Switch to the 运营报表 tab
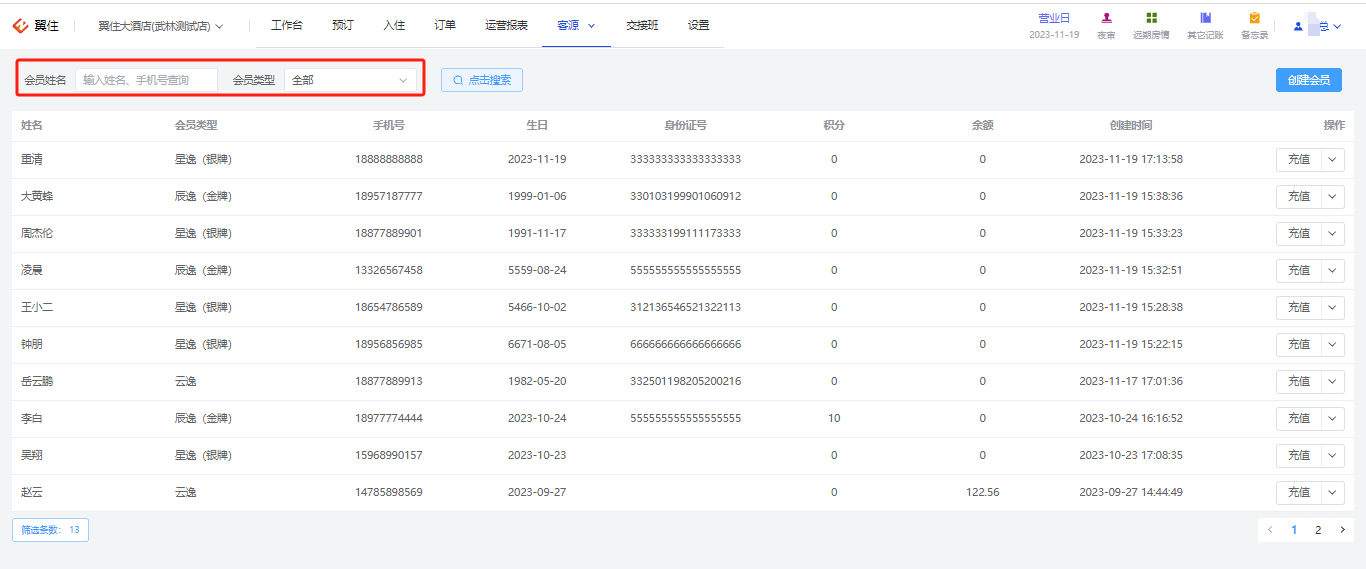This screenshot has width=1366, height=569. click(506, 25)
